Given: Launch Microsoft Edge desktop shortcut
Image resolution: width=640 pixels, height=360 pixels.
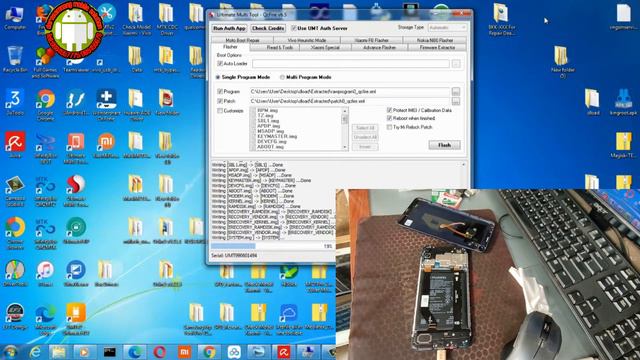Looking at the screenshot, I should pos(45,319).
